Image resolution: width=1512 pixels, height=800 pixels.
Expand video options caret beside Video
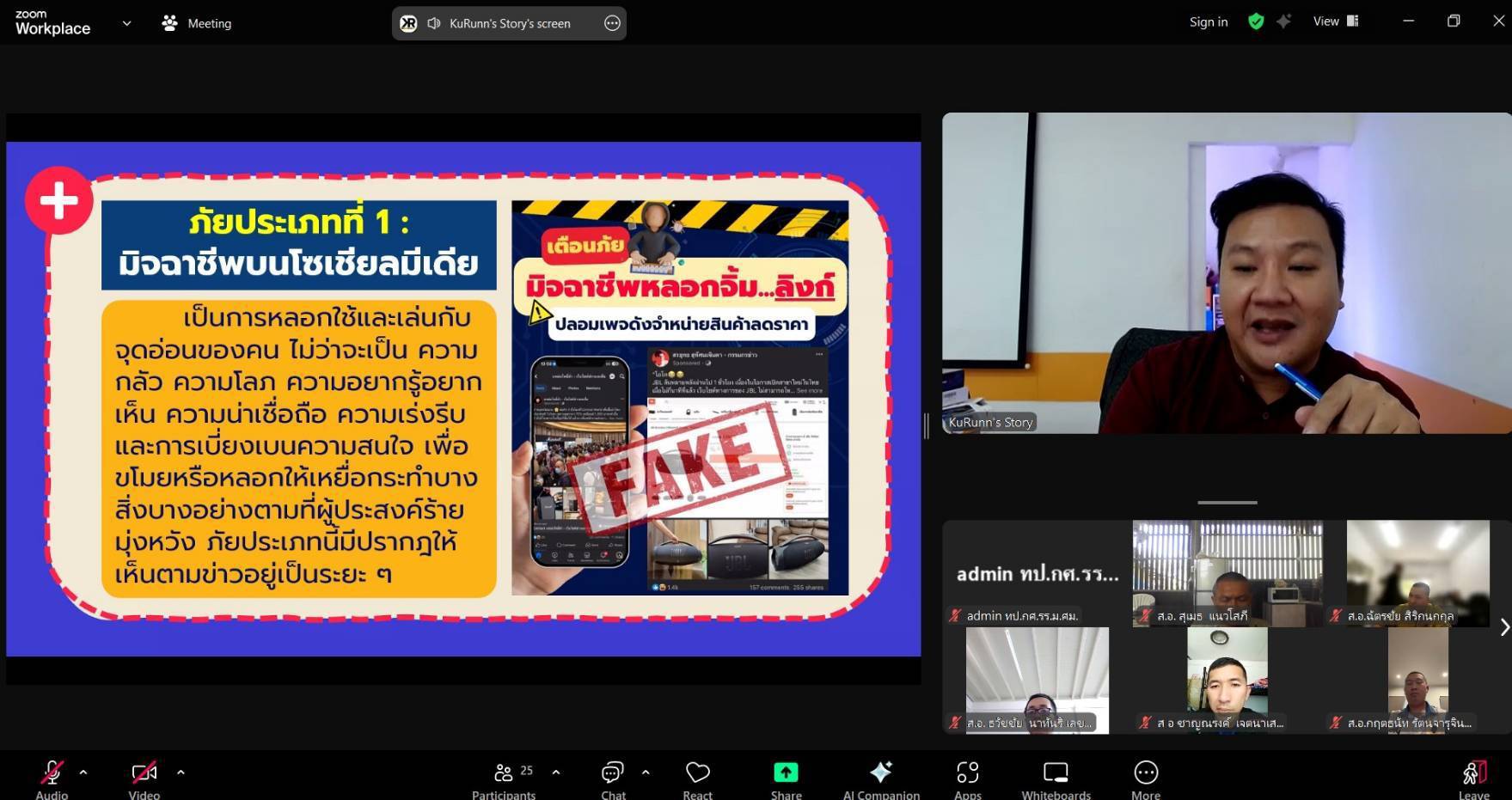(181, 773)
